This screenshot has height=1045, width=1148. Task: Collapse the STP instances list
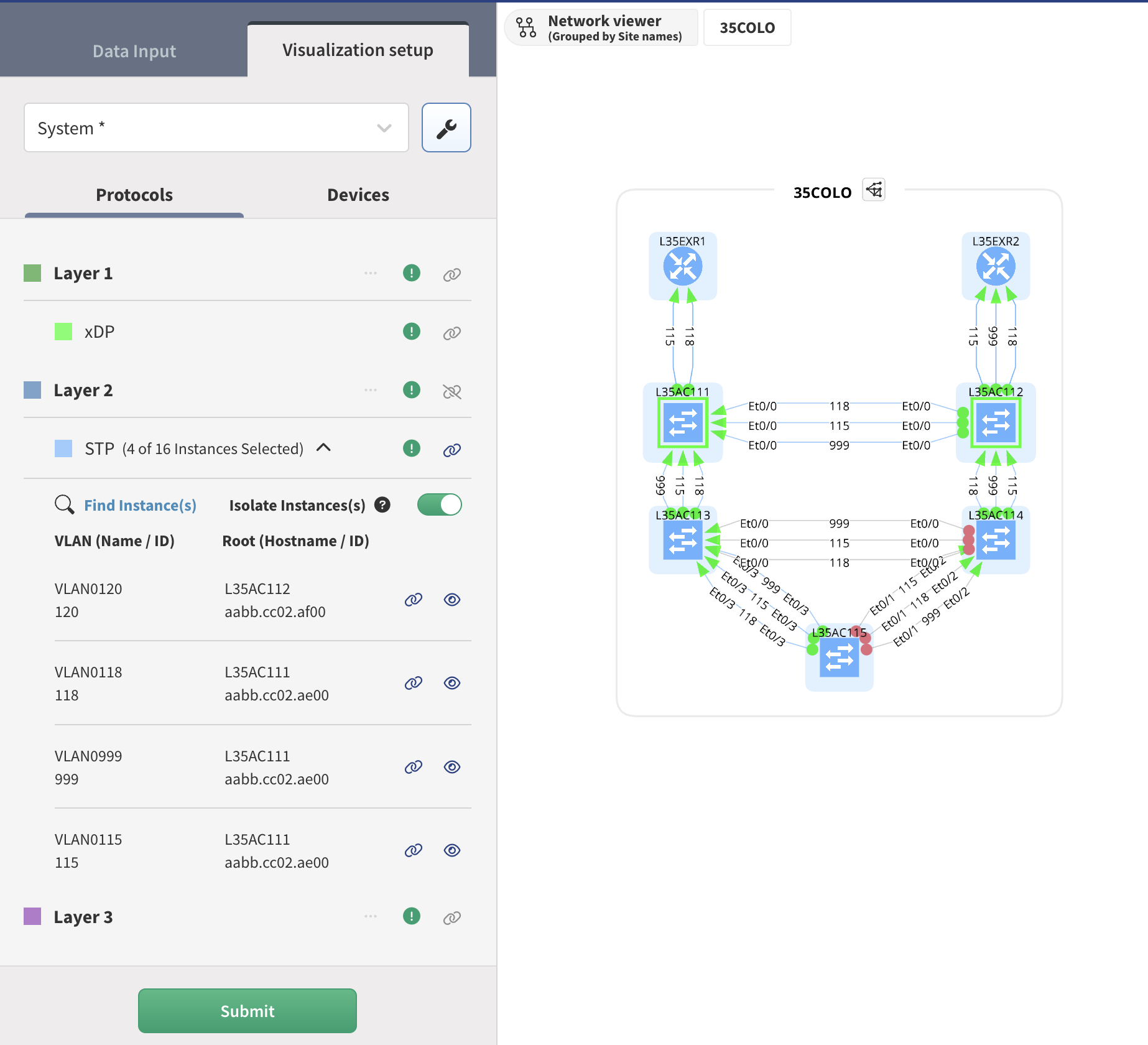tap(323, 448)
